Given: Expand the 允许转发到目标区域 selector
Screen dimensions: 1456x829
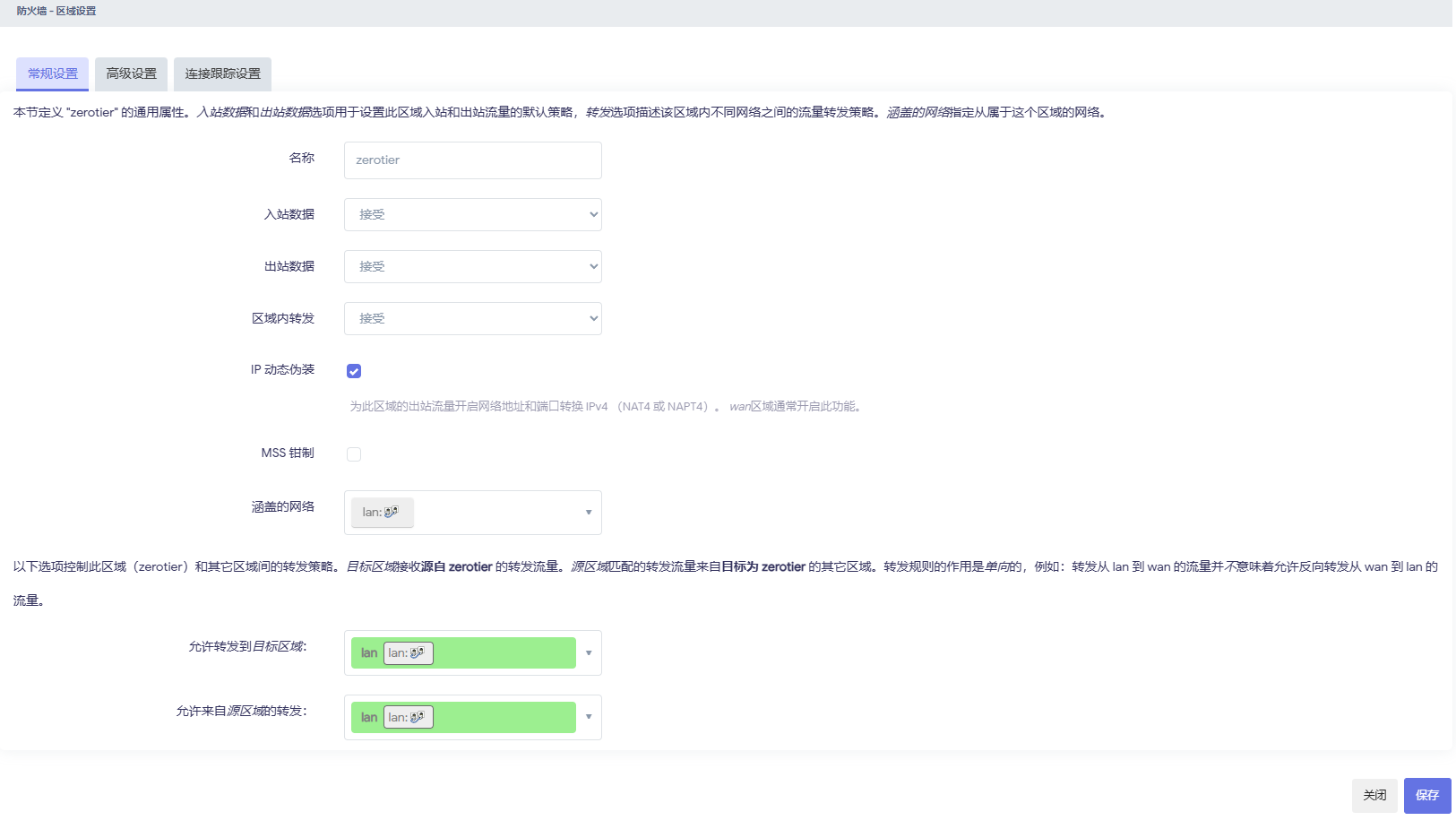Looking at the screenshot, I should [x=588, y=652].
